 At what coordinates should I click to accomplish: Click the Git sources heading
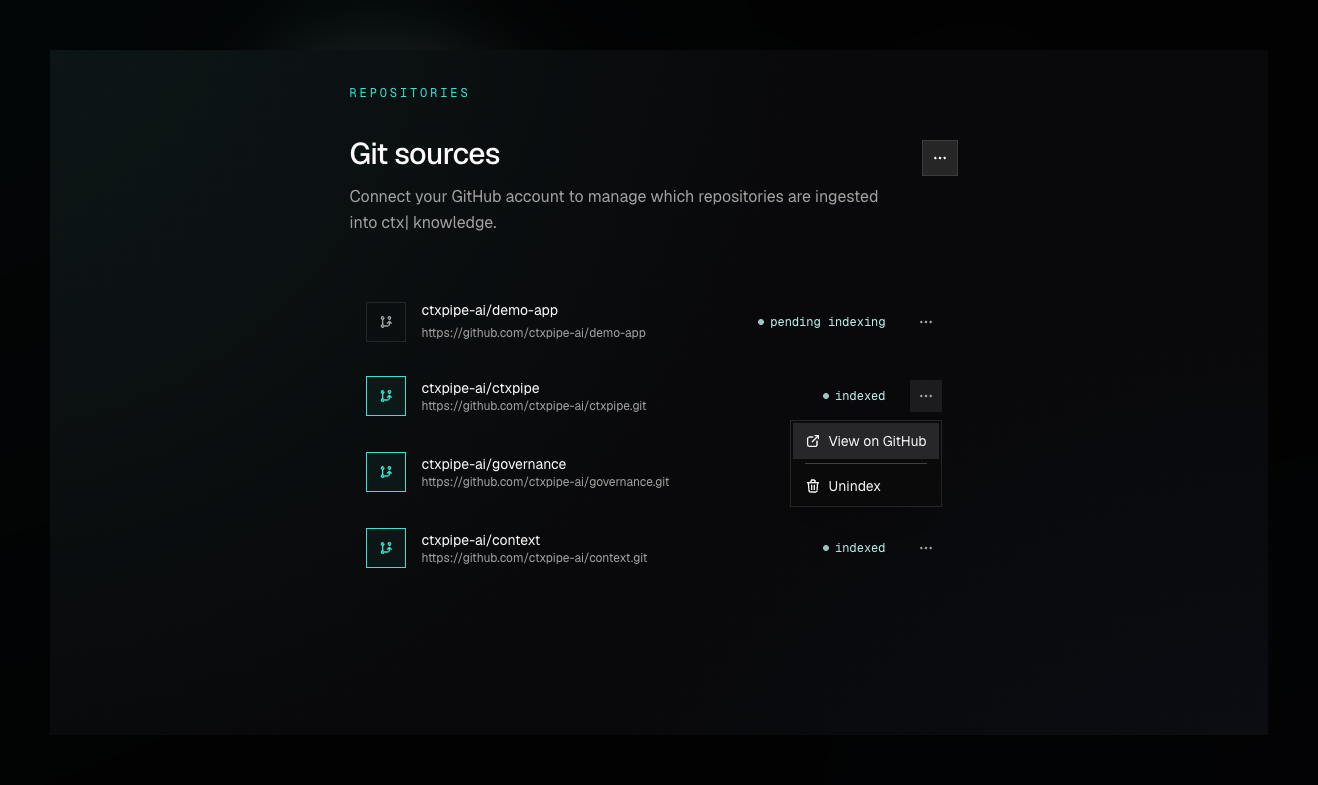[x=425, y=154]
